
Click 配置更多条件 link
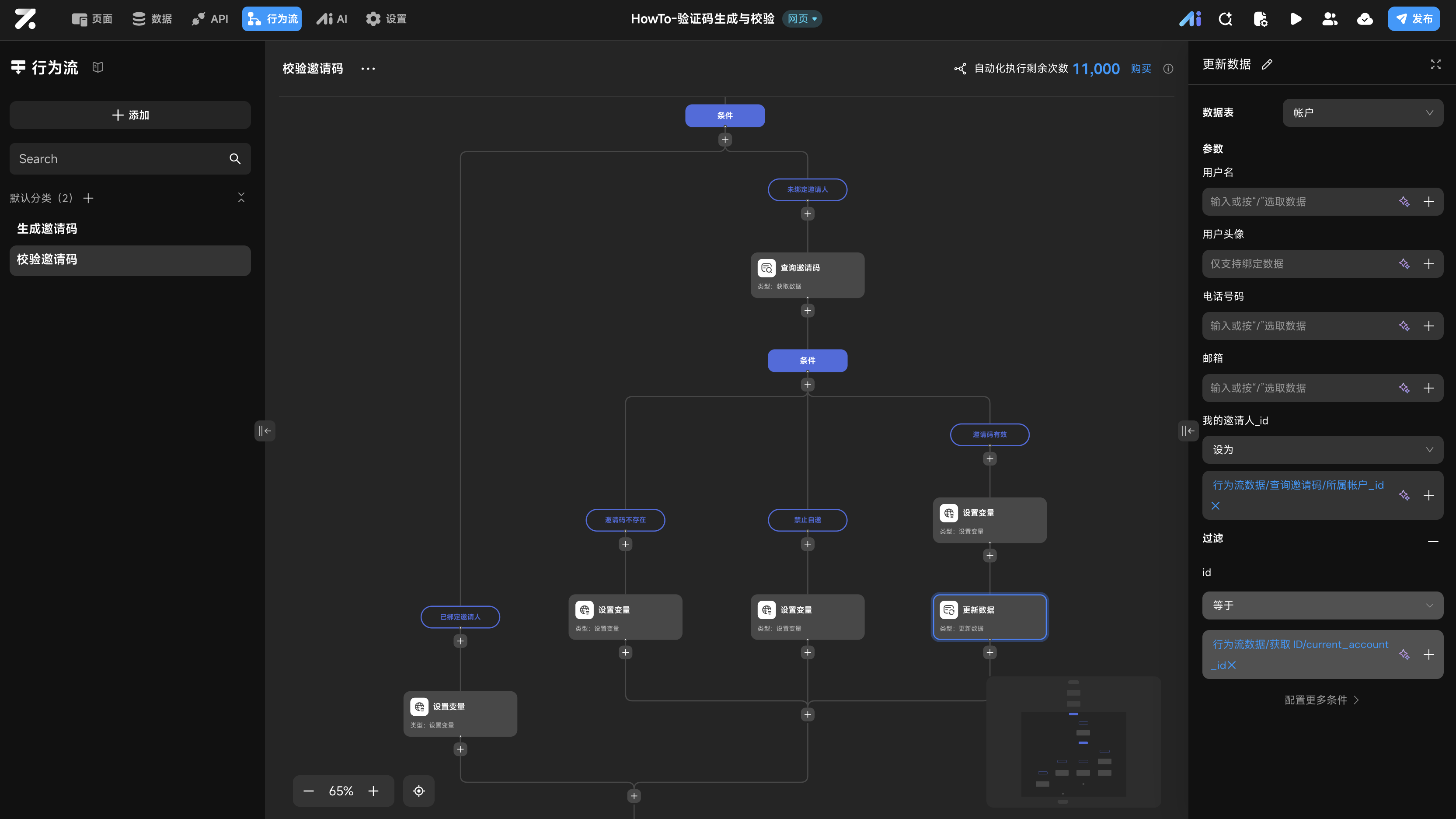[x=1321, y=700]
